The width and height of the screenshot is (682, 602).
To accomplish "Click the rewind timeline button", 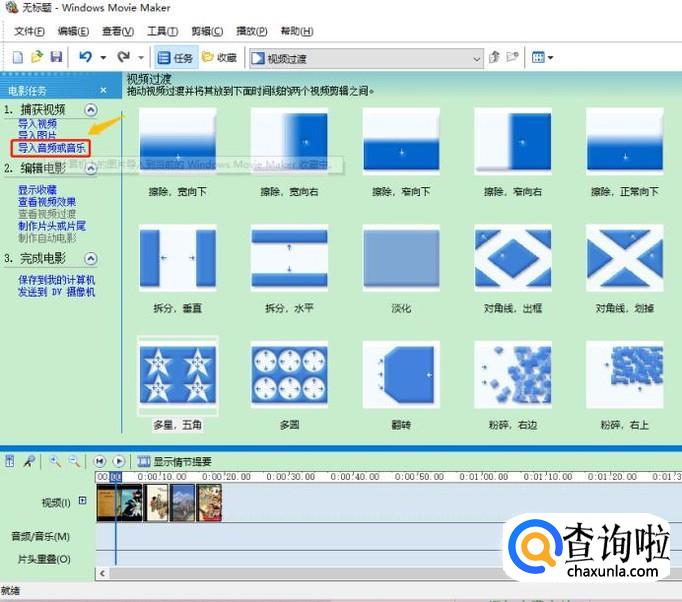I will coord(100,461).
